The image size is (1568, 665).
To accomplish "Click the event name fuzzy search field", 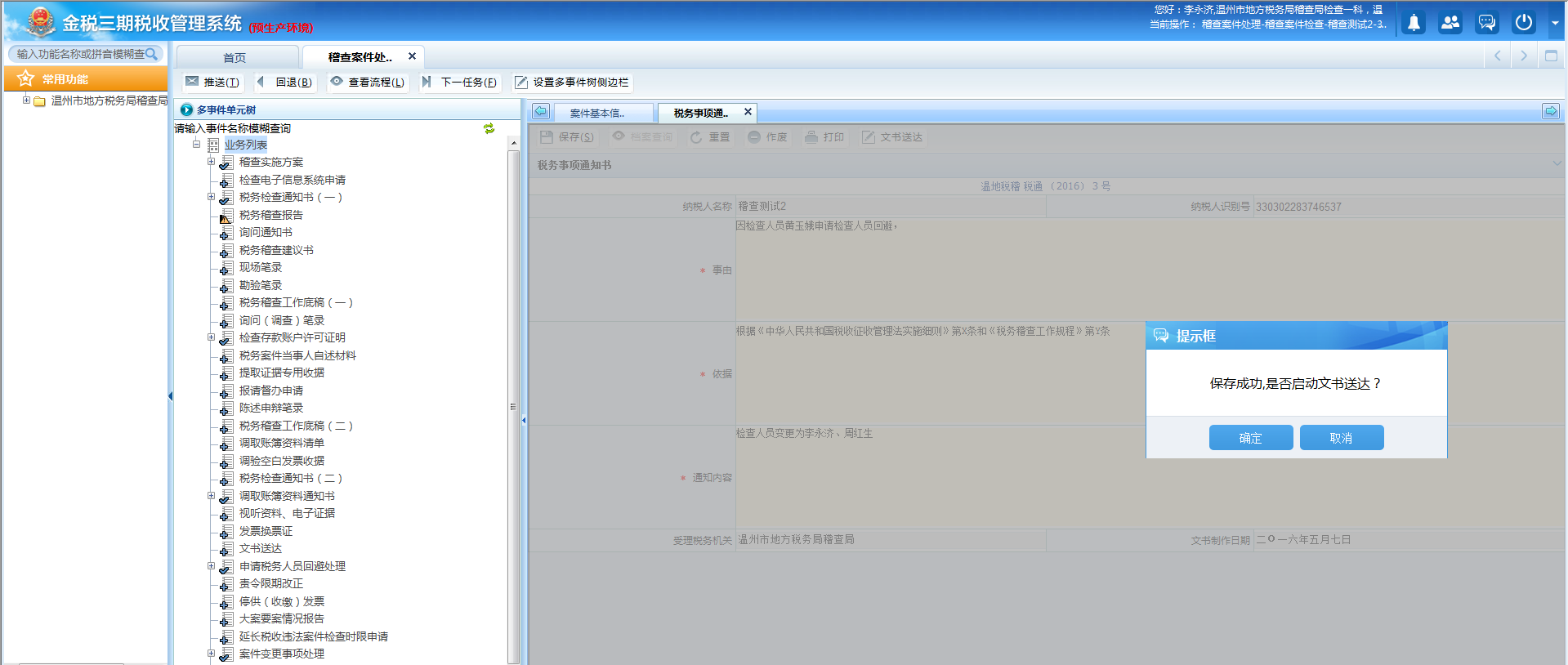I will 327,128.
